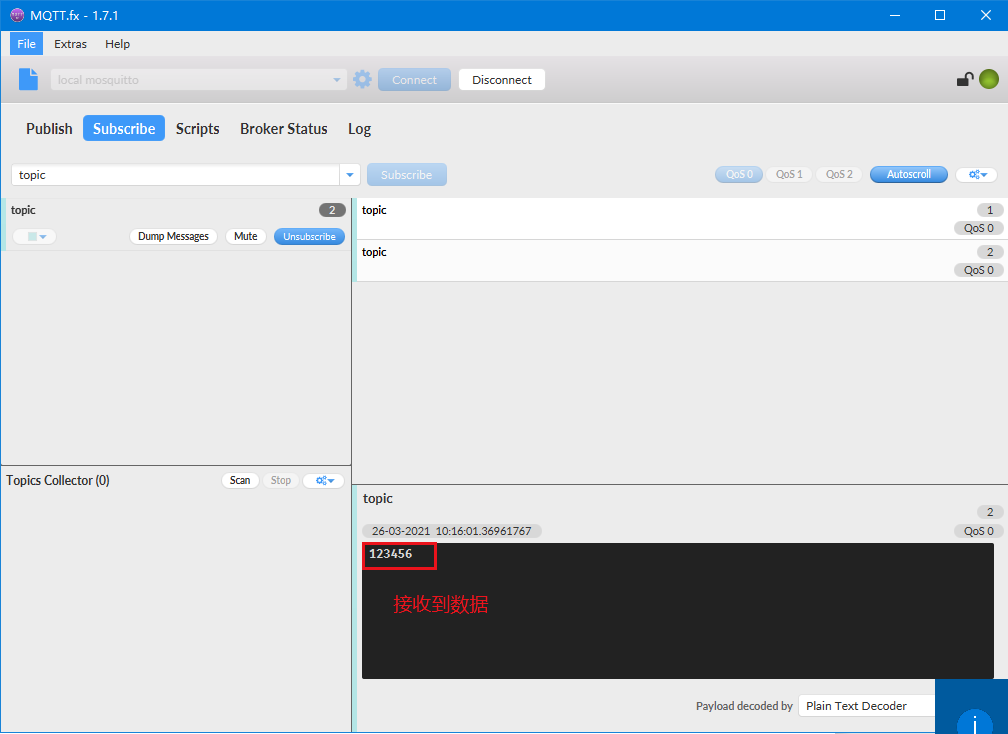Open the Extras menu
The width and height of the screenshot is (1008, 734).
tap(70, 44)
